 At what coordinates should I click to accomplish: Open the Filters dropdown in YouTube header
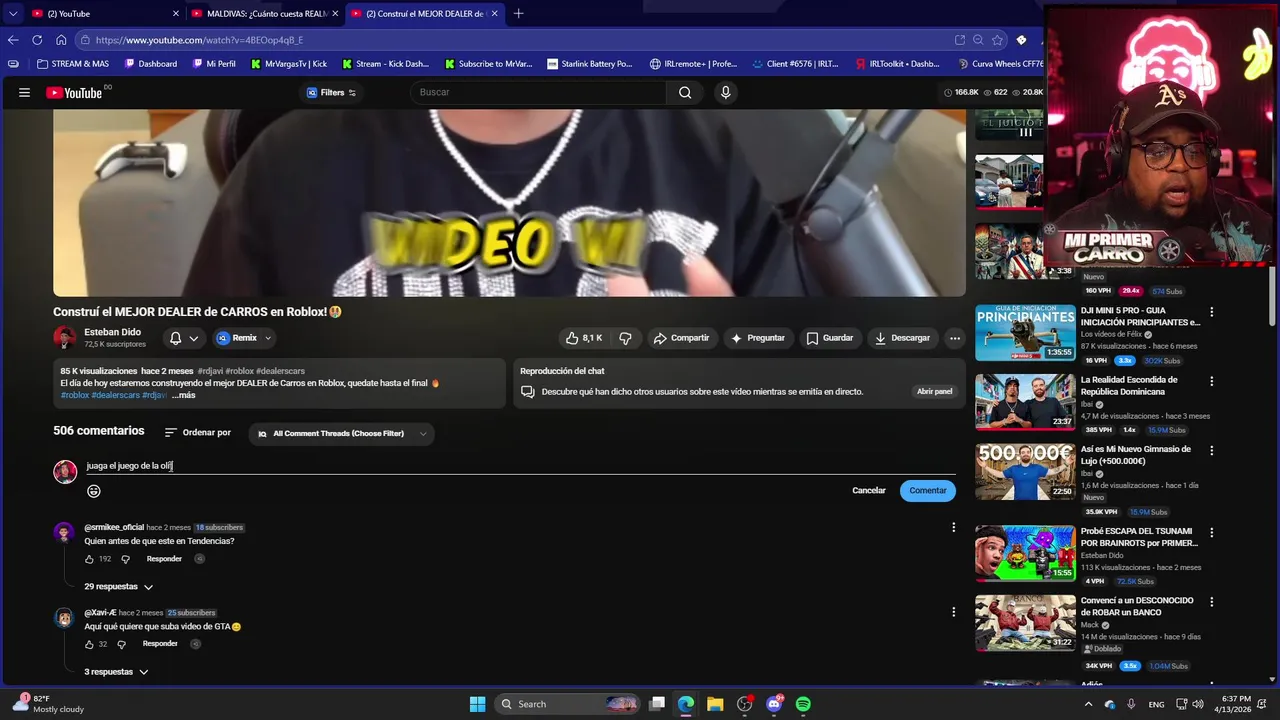click(331, 92)
